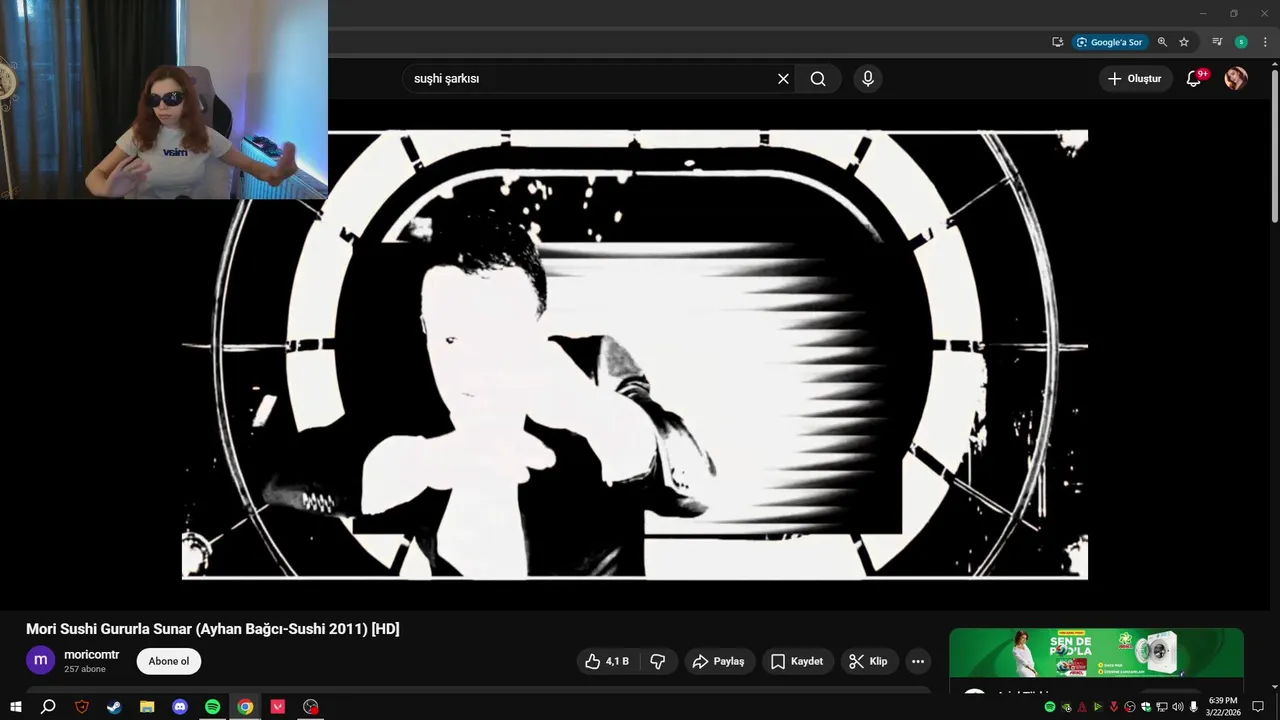The height and width of the screenshot is (720, 1280).
Task: Open the OBS taskbar icon
Action: point(311,707)
